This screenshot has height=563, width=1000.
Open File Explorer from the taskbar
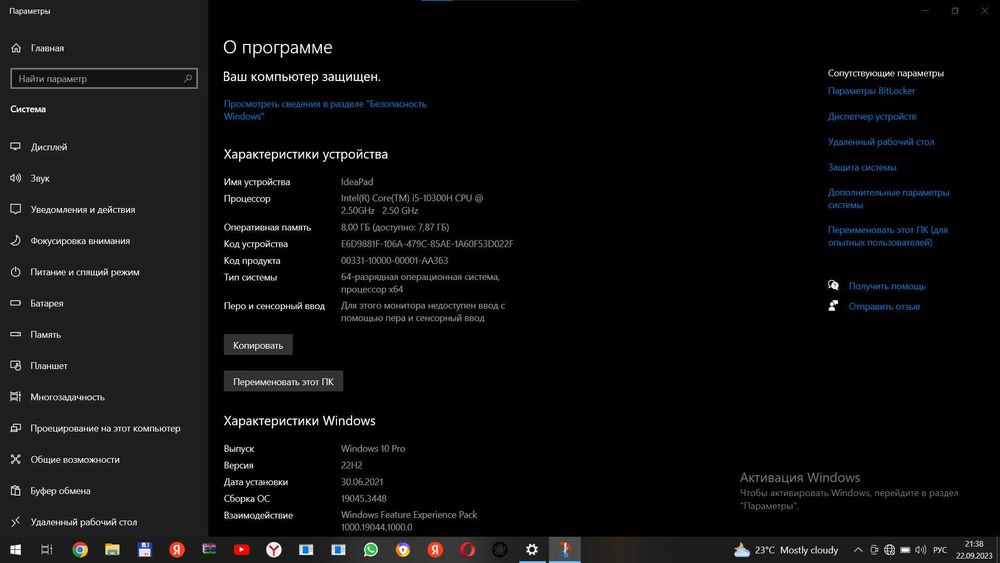pyautogui.click(x=112, y=550)
